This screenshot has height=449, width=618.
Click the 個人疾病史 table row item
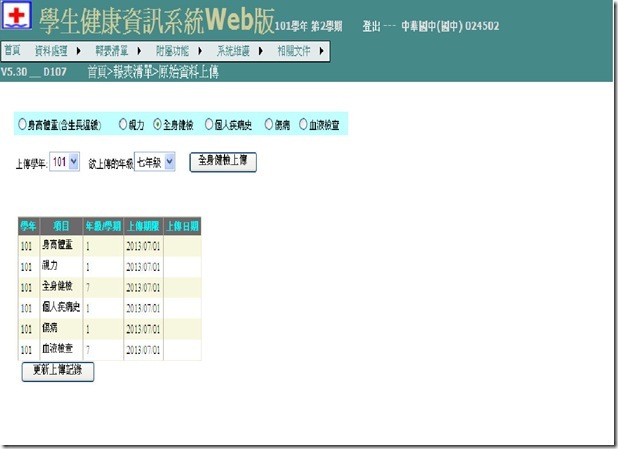[61, 307]
